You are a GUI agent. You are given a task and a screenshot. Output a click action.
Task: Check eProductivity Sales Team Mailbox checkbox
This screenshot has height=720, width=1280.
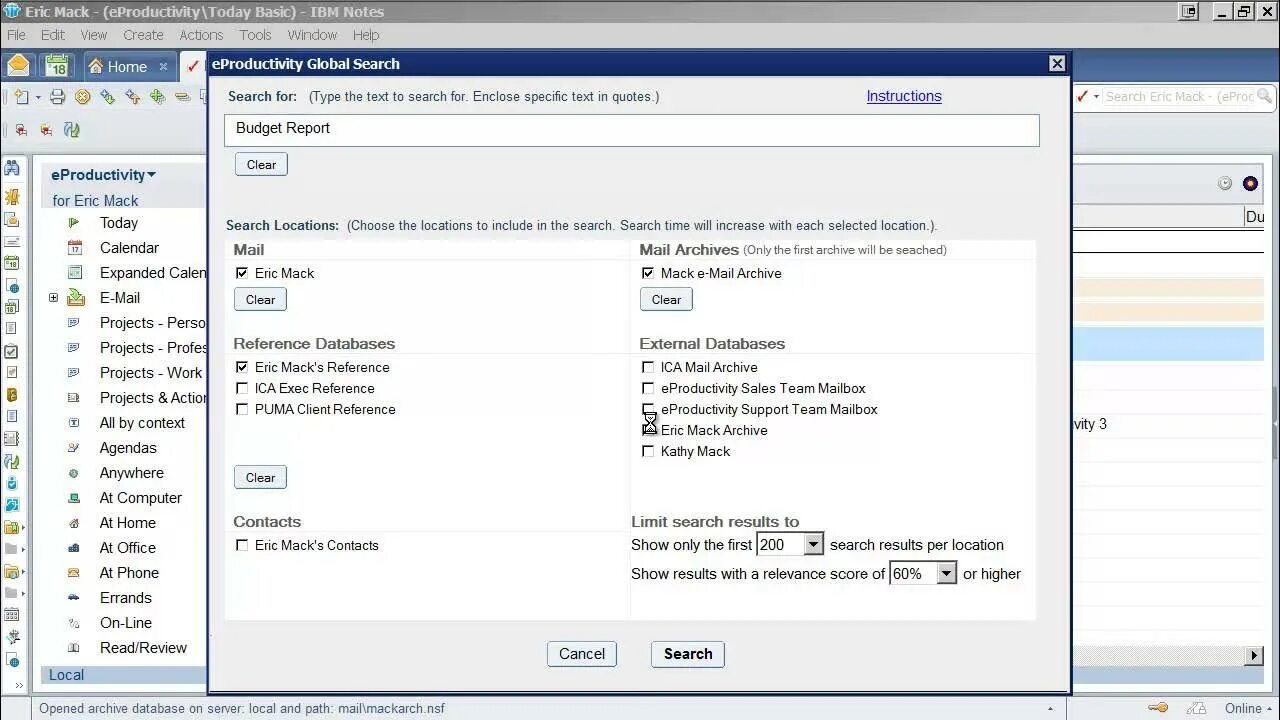pyautogui.click(x=648, y=388)
